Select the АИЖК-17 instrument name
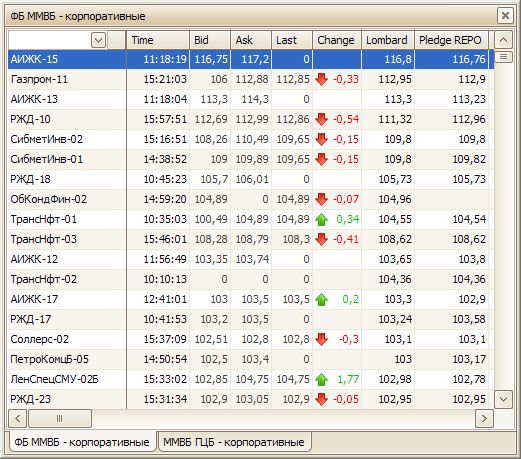This screenshot has width=521, height=459. pos(34,299)
